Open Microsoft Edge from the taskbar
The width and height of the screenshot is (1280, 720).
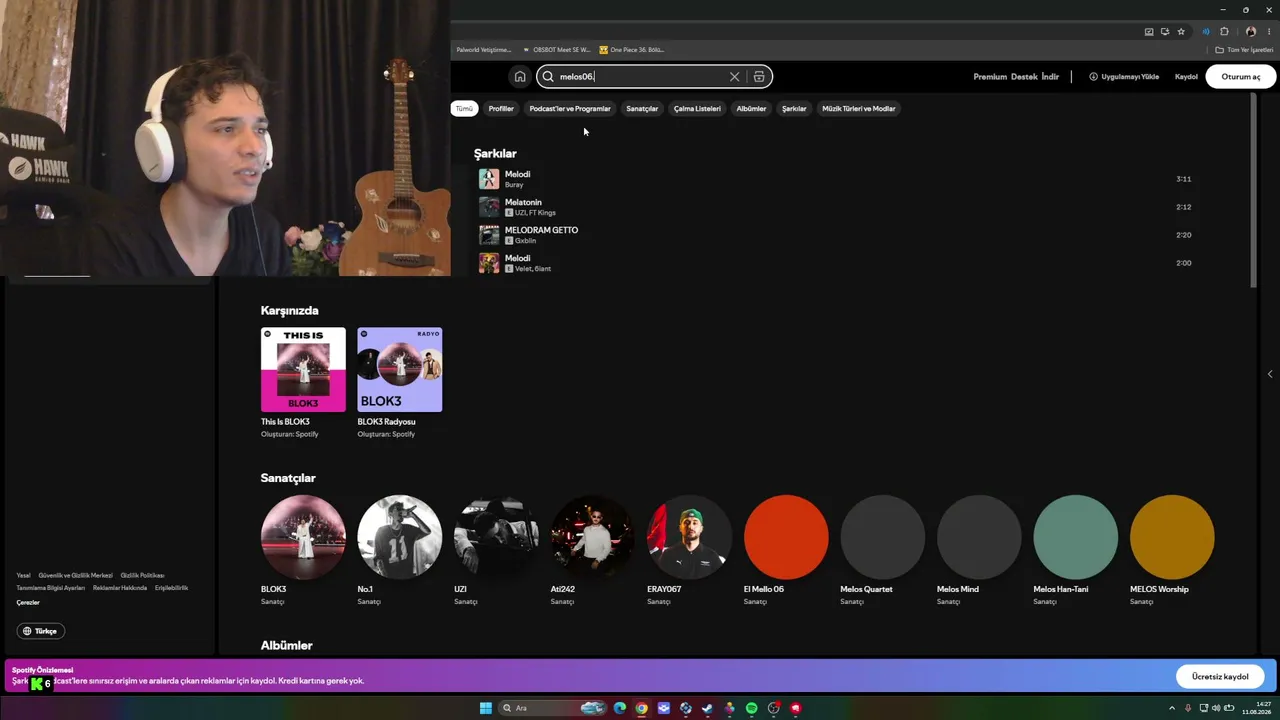(620, 708)
